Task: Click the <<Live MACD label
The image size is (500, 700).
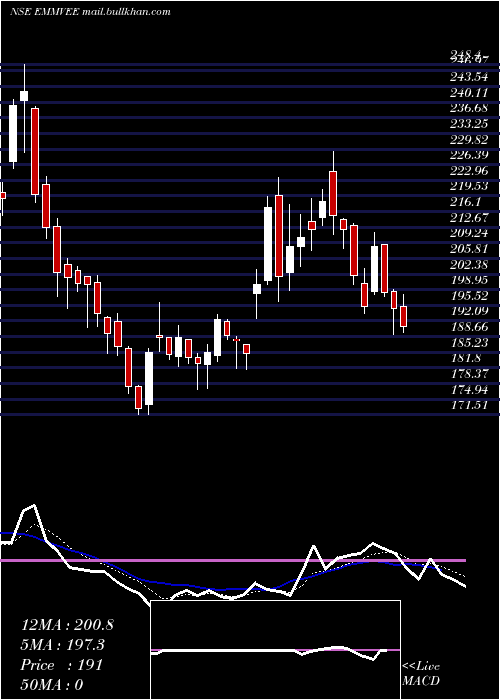Action: 421,674
